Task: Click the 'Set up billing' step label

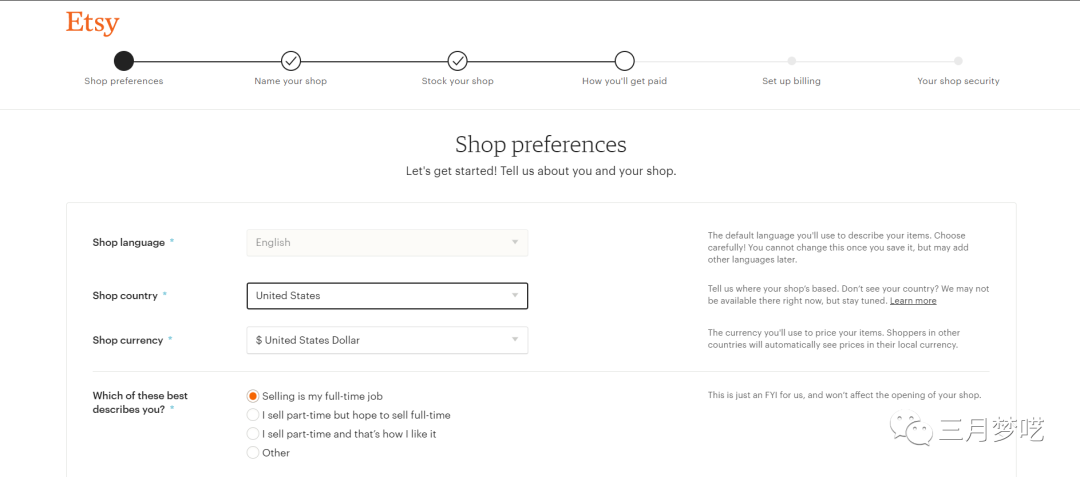Action: tap(791, 81)
